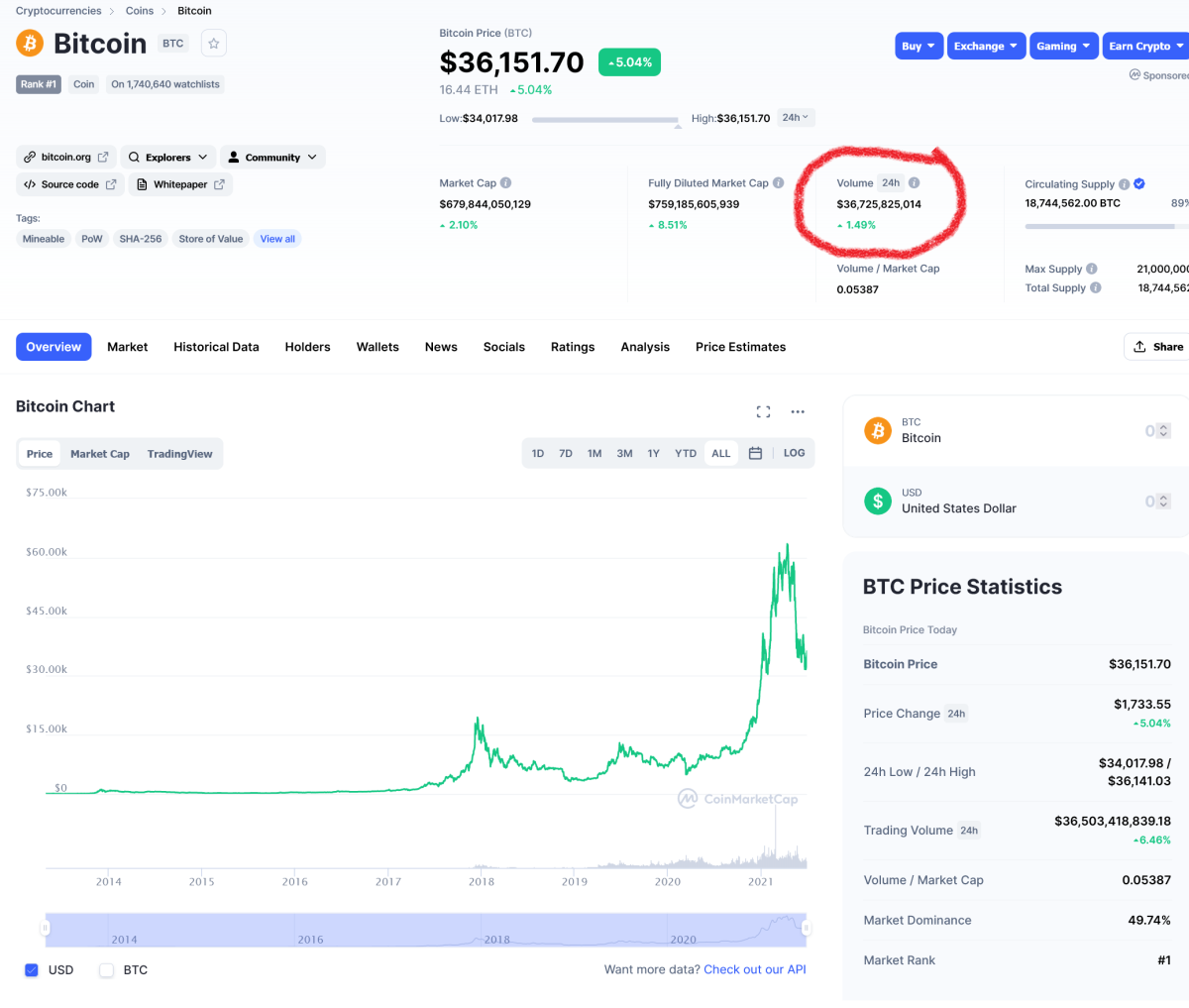Switch to the News tab
The image size is (1189, 1008).
click(x=441, y=347)
